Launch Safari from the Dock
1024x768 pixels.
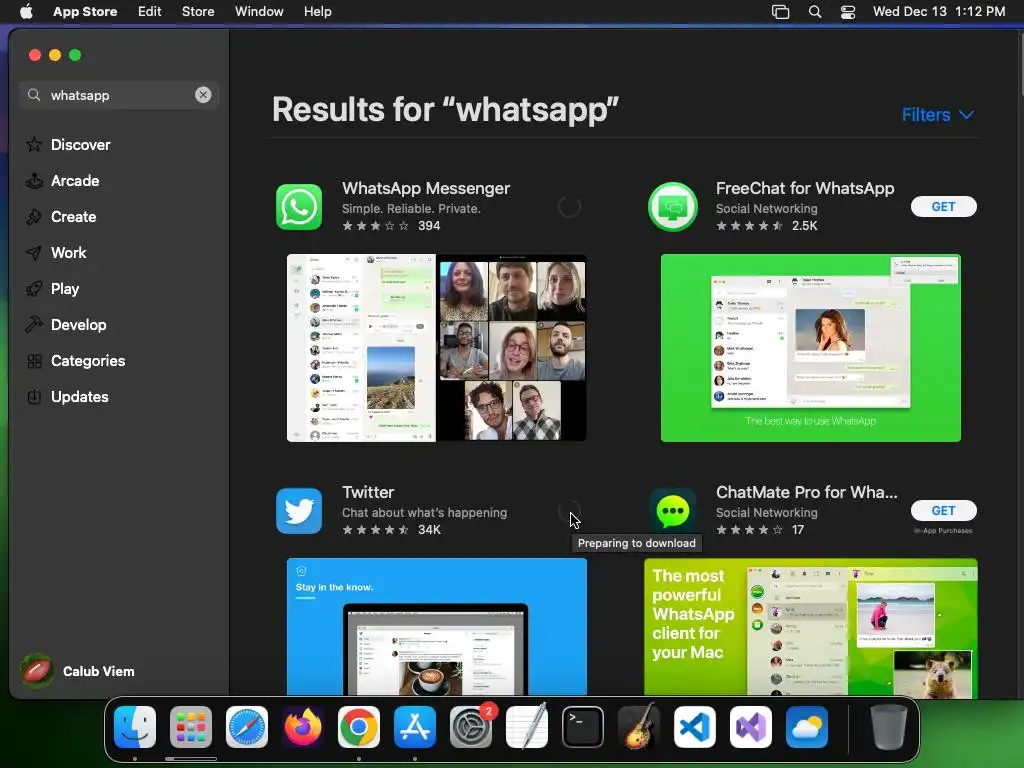[247, 727]
